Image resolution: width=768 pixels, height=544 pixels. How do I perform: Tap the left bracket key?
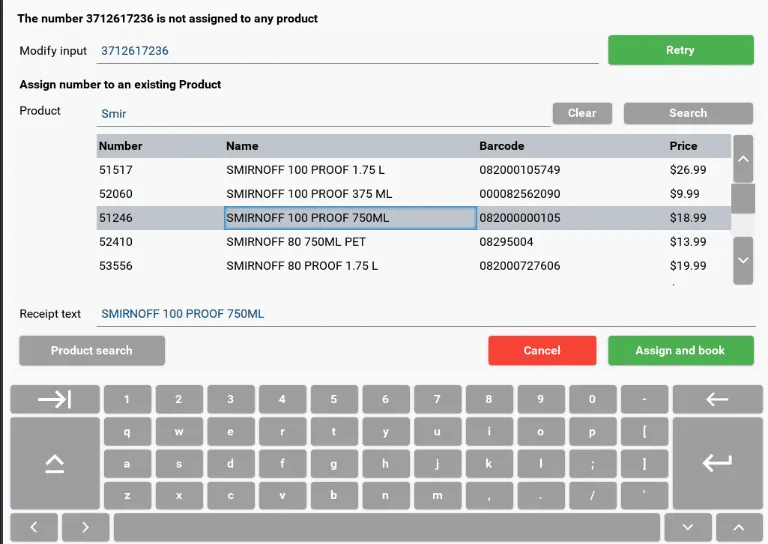click(645, 431)
